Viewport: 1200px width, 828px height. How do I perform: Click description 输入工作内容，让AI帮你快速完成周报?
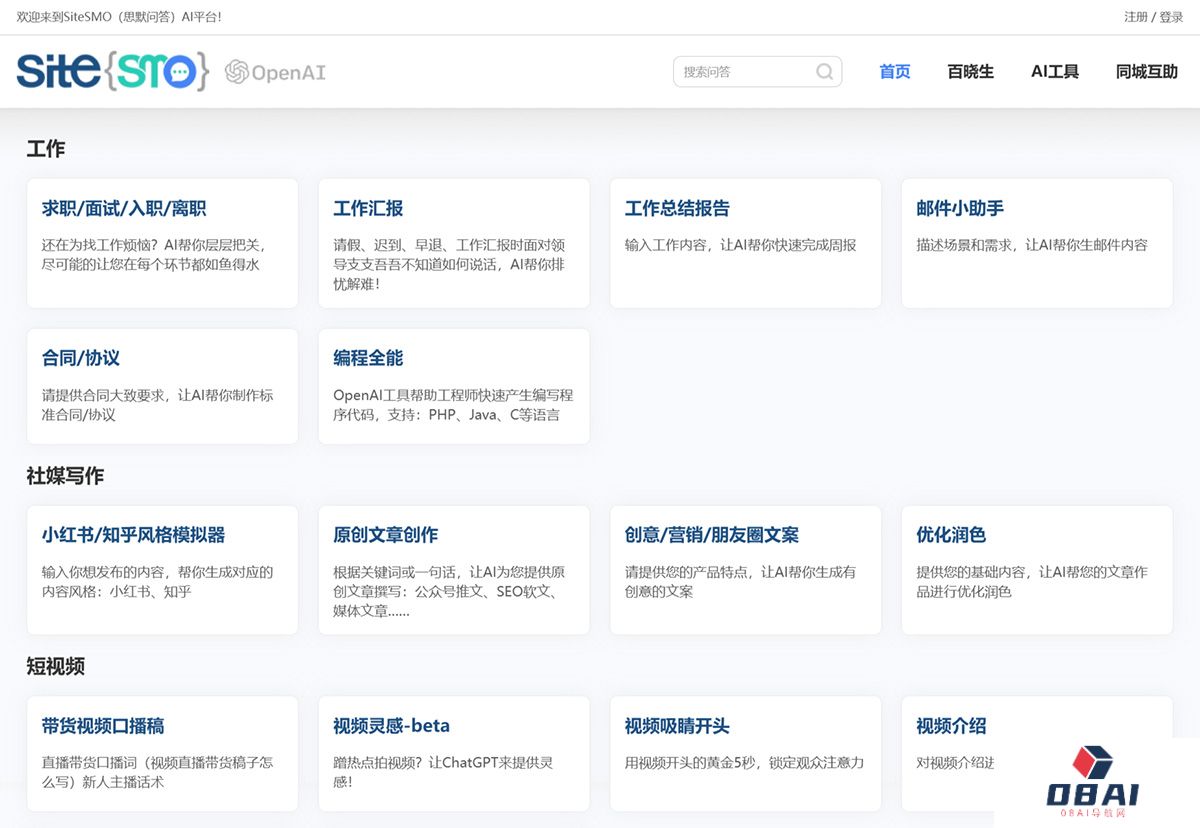(x=741, y=245)
